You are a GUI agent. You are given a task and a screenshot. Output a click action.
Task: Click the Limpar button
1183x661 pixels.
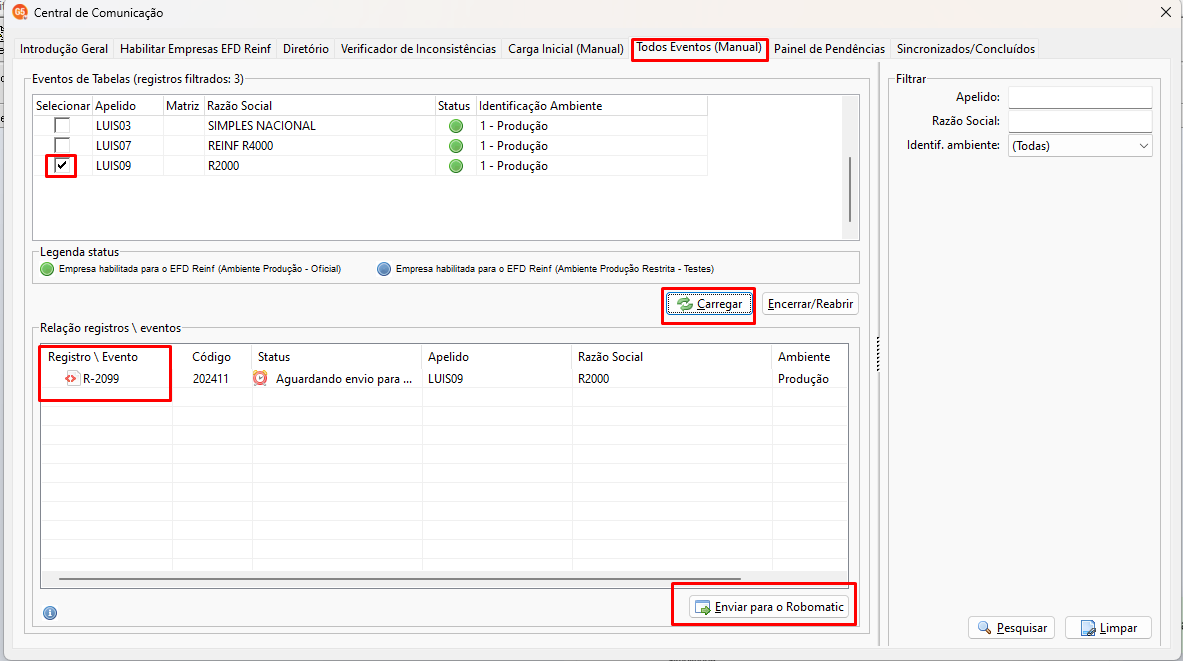pos(1108,628)
